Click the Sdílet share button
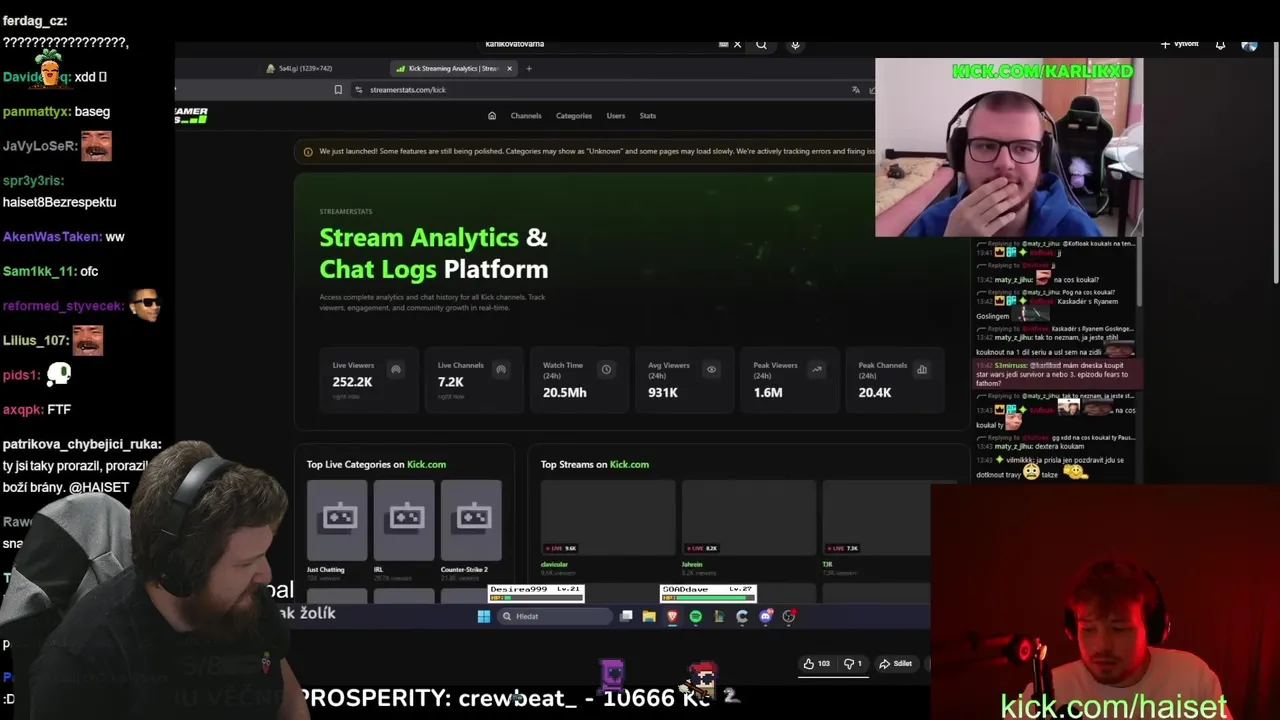Screen dimensions: 1280x720 (x=895, y=664)
